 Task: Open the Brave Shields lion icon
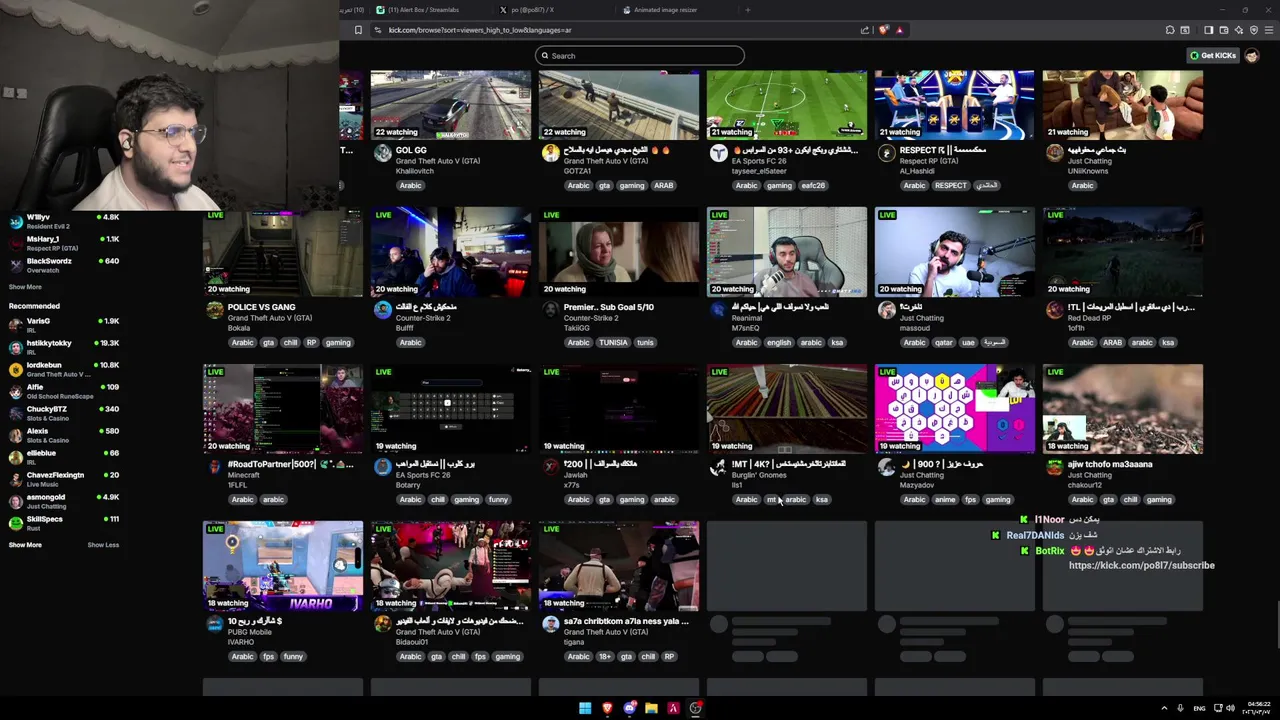pos(883,30)
